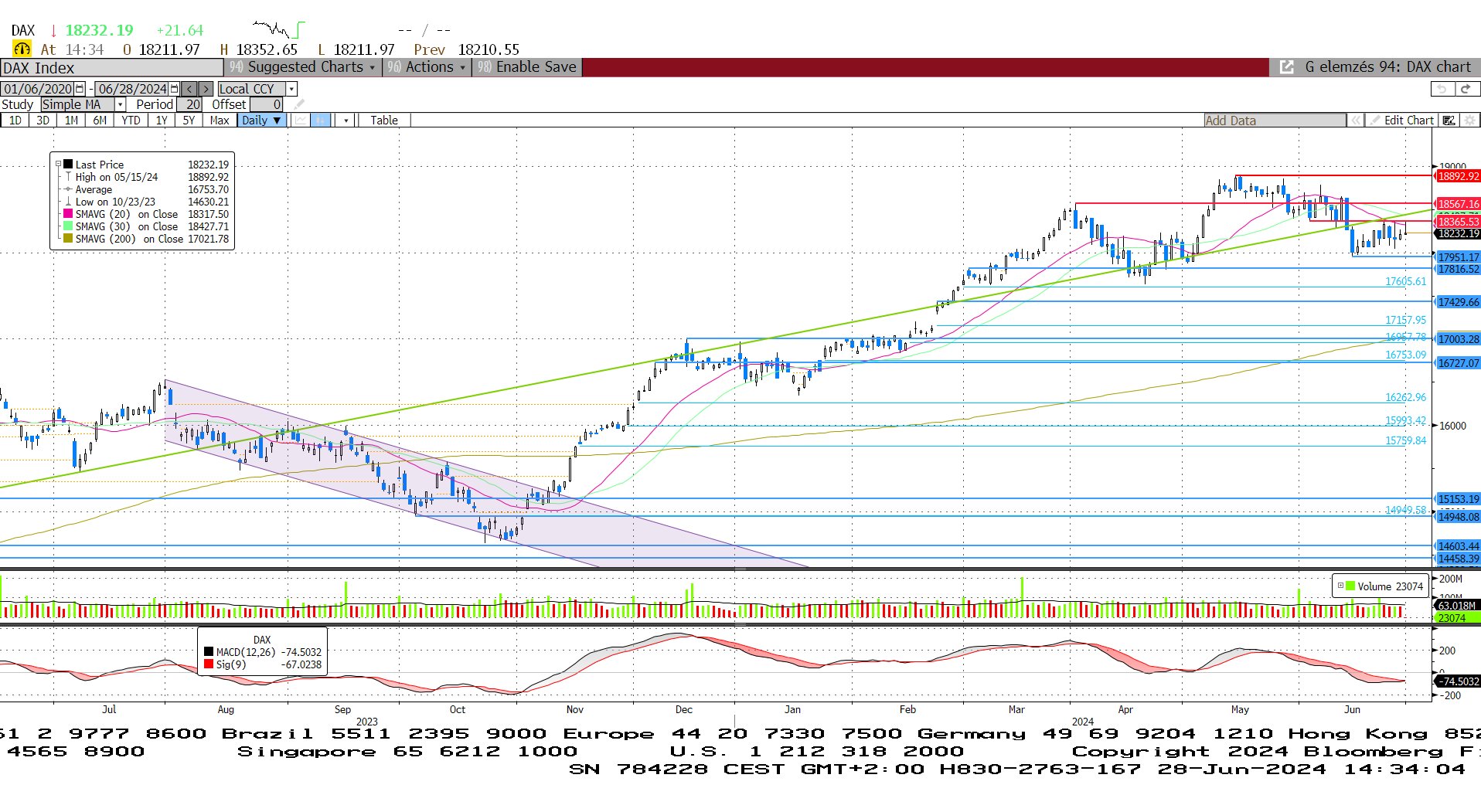Click the Offset value field
The height and width of the screenshot is (812, 1481).
point(267,104)
